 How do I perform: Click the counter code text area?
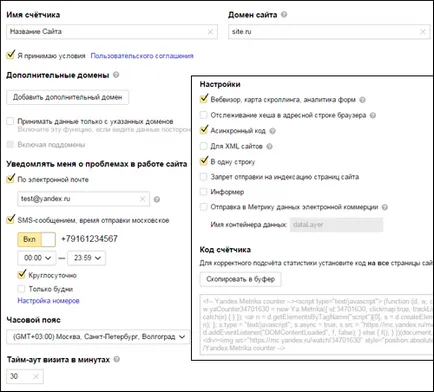[x=316, y=325]
